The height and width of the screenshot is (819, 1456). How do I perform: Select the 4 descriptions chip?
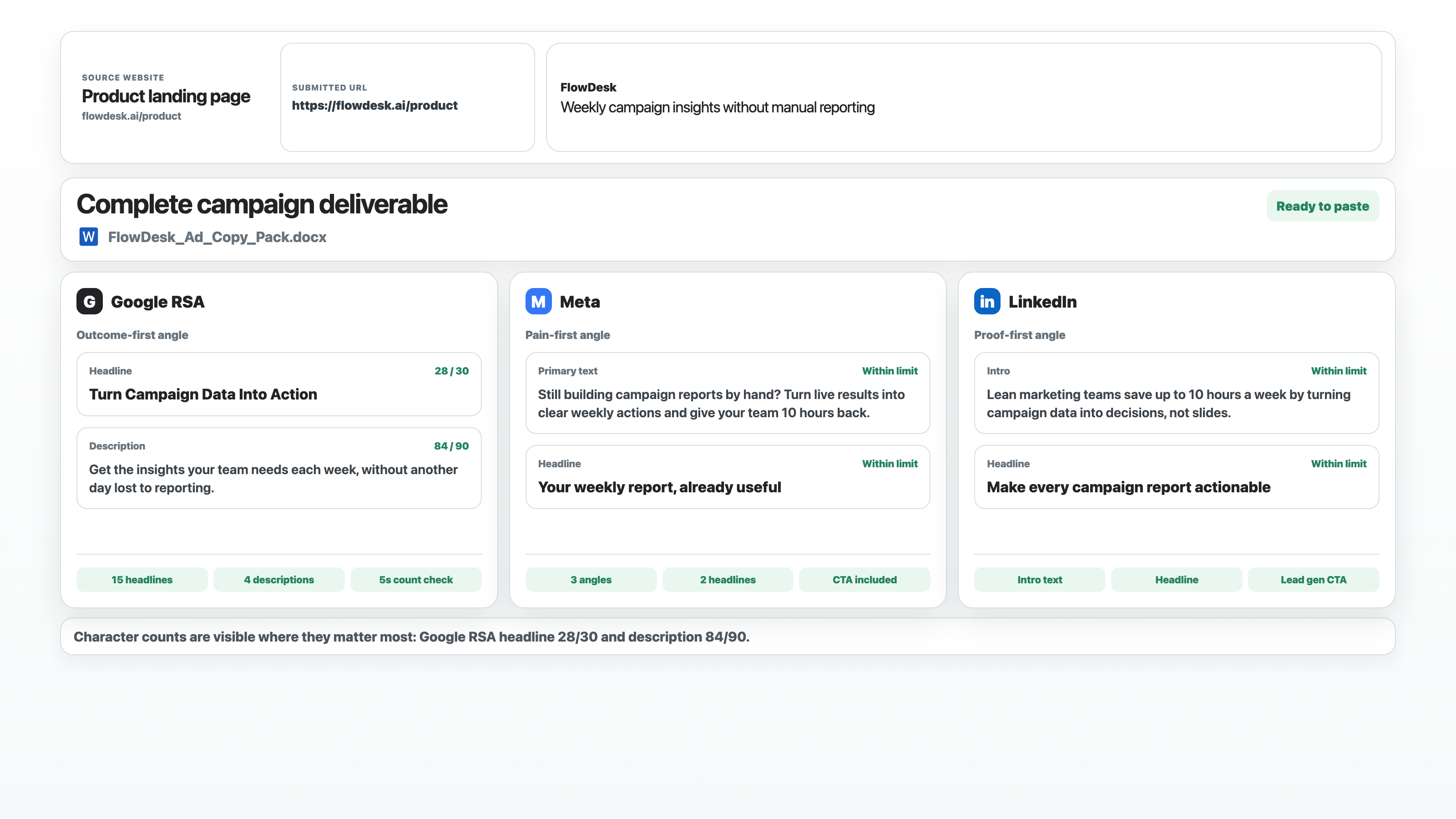[278, 579]
